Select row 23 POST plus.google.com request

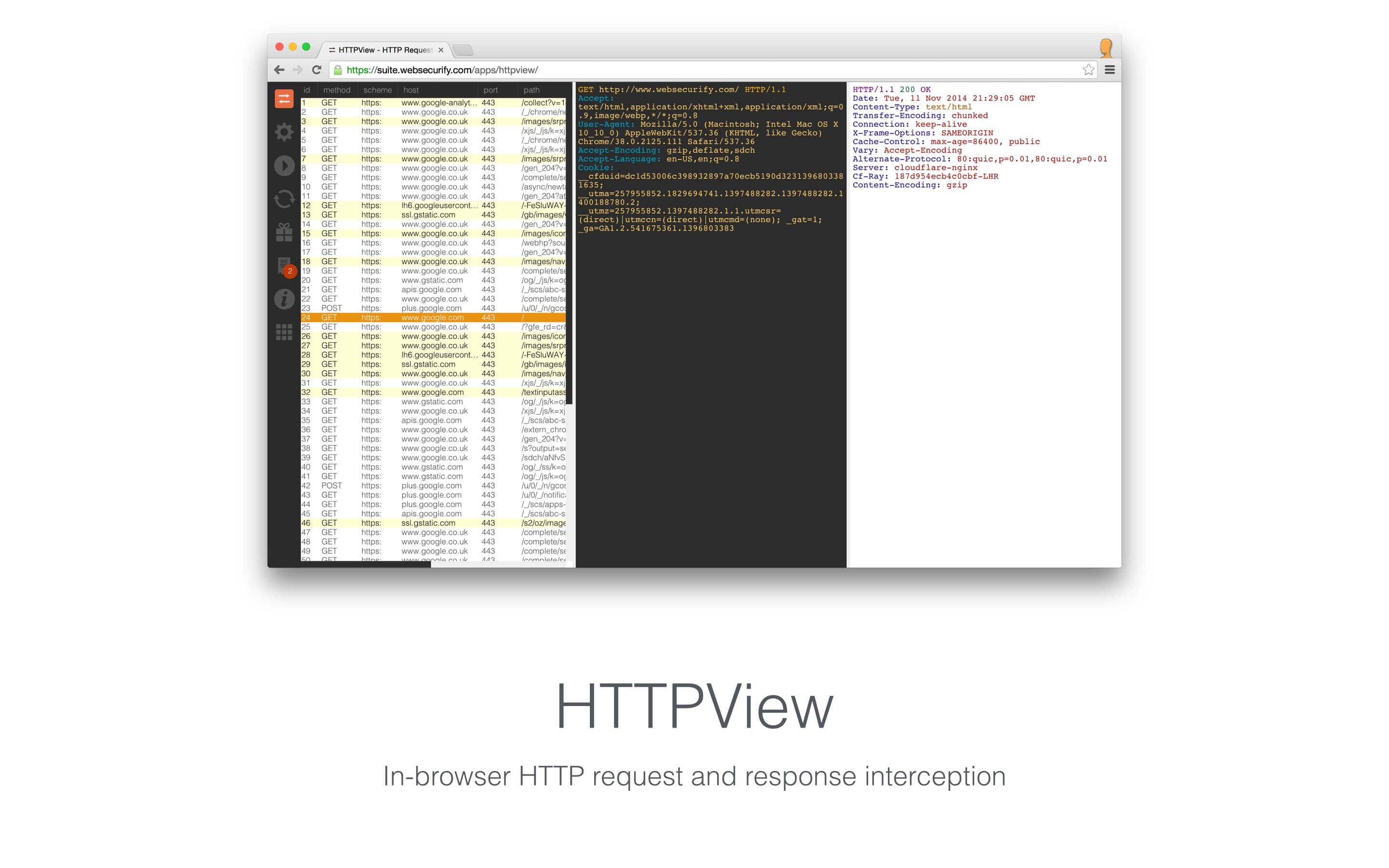tap(434, 308)
